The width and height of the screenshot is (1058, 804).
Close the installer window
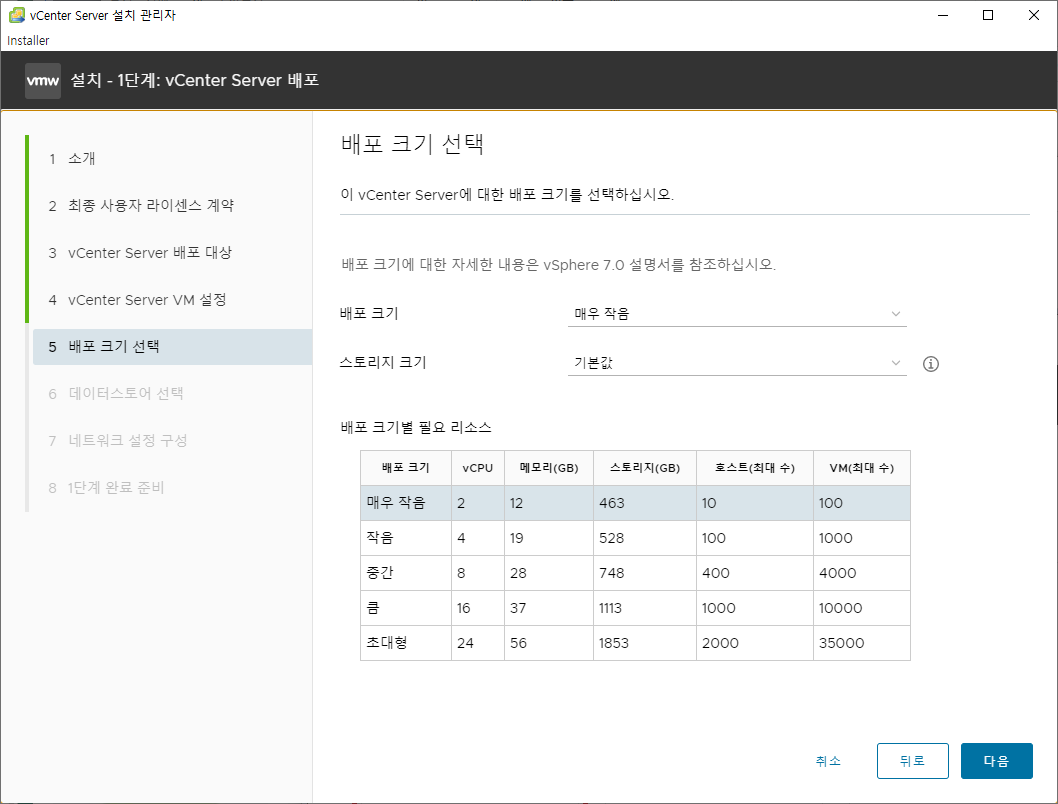point(1034,15)
